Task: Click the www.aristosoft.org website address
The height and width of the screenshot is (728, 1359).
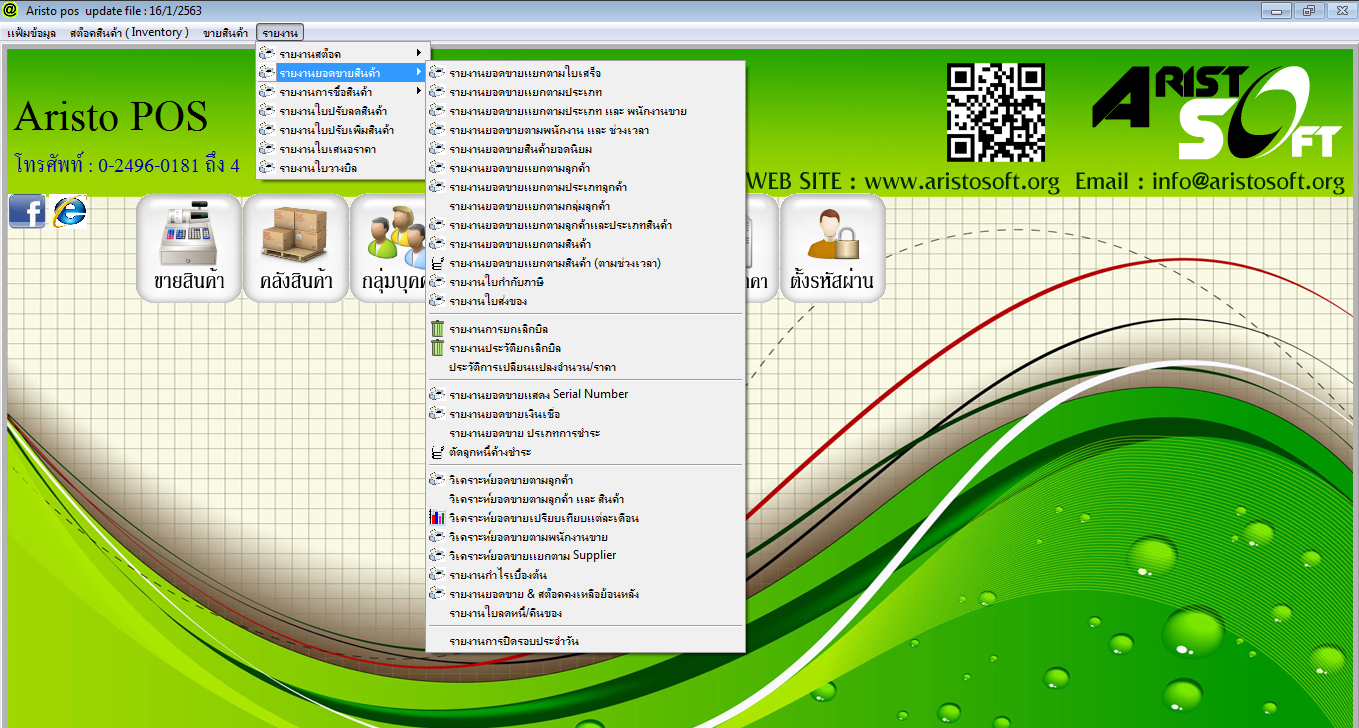Action: (961, 182)
